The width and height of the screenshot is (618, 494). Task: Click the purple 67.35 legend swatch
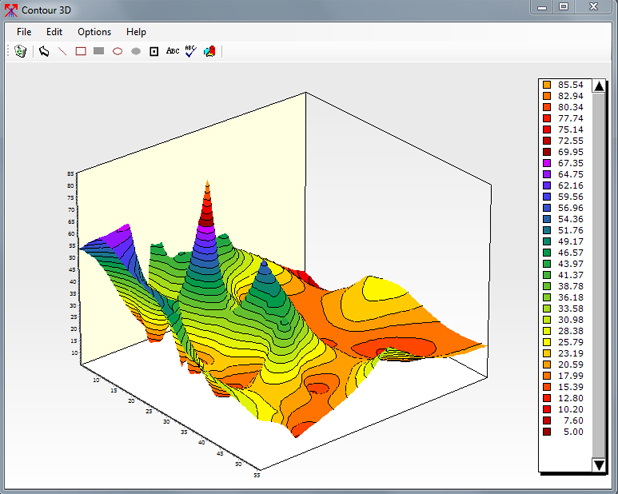(x=547, y=163)
